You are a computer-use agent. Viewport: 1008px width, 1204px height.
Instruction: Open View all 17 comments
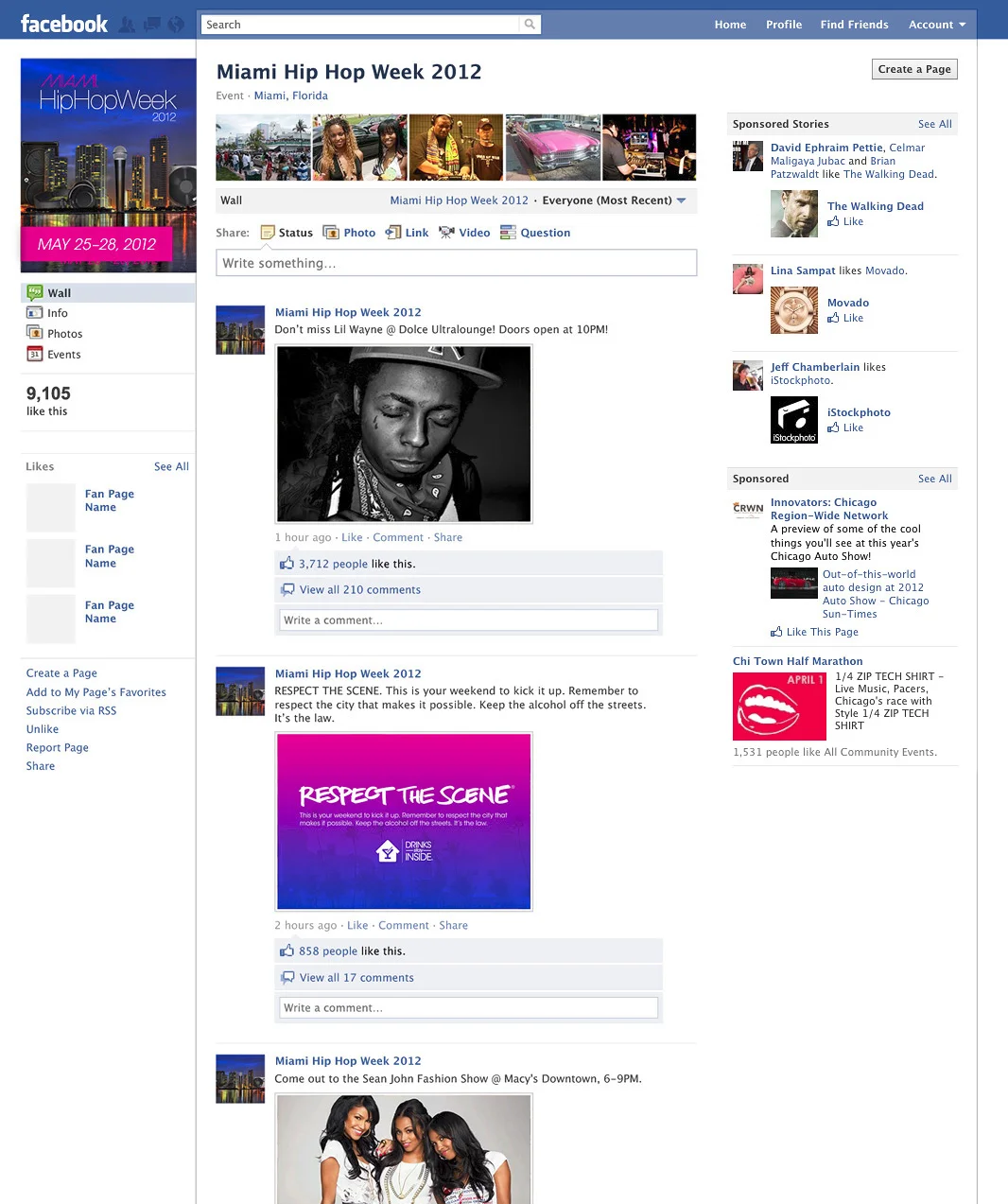[356, 978]
